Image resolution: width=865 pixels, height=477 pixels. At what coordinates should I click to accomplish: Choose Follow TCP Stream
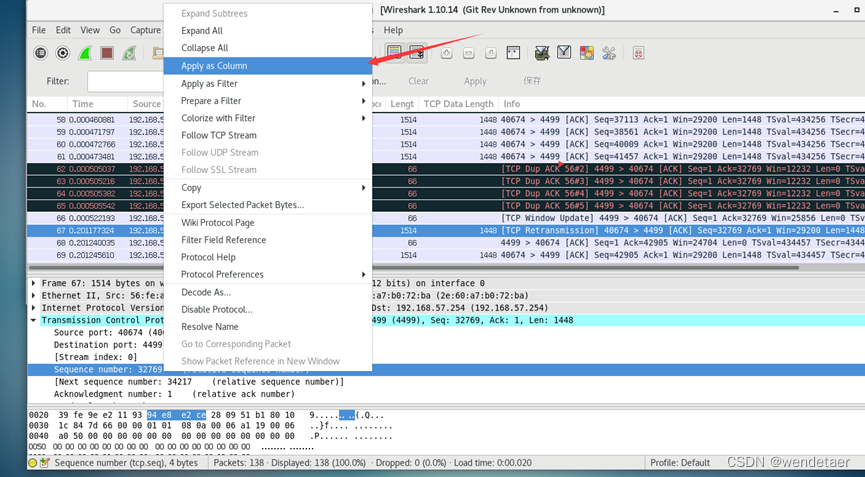268,135
